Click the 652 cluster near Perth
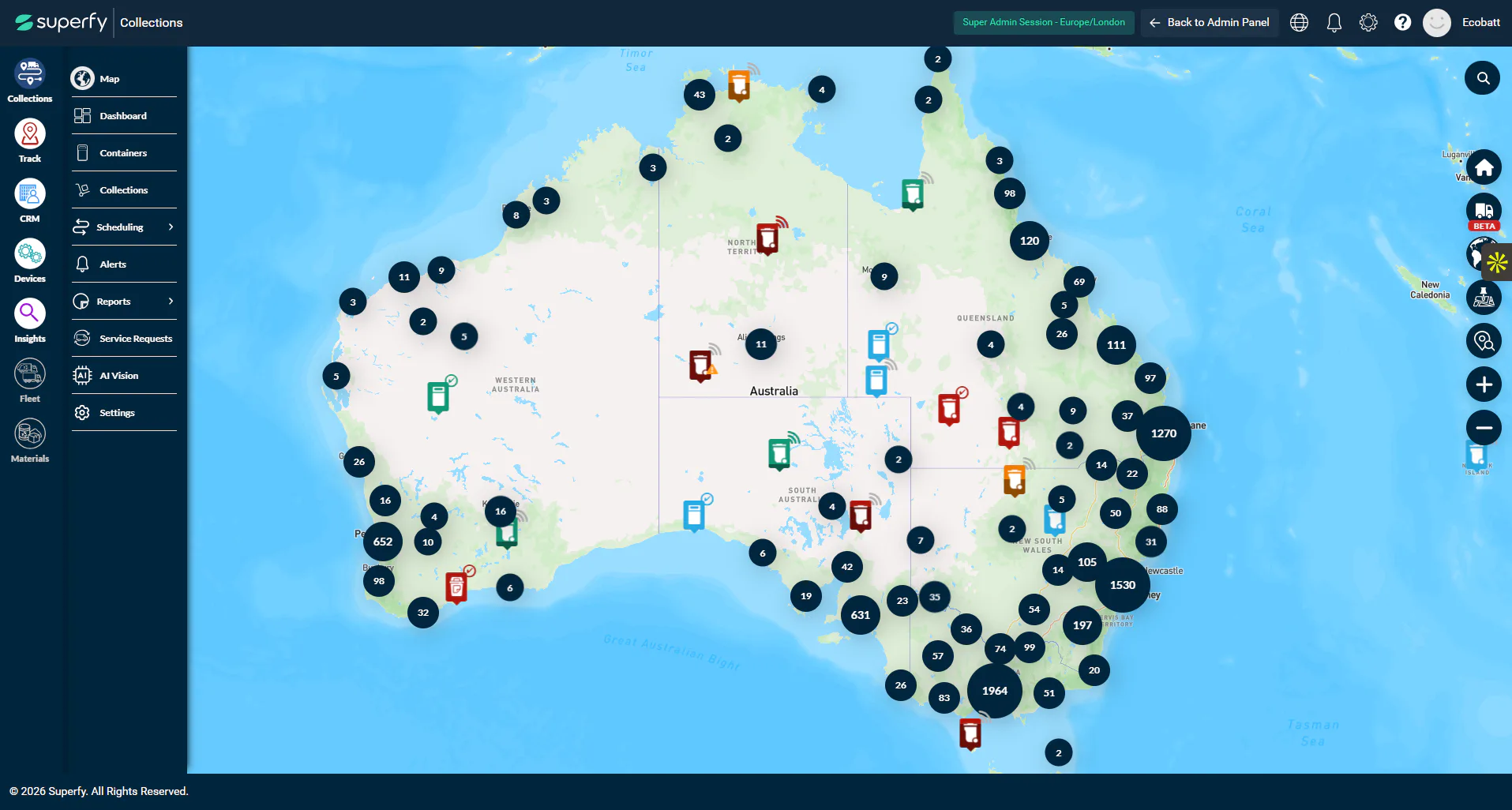This screenshot has width=1512, height=810. click(383, 542)
